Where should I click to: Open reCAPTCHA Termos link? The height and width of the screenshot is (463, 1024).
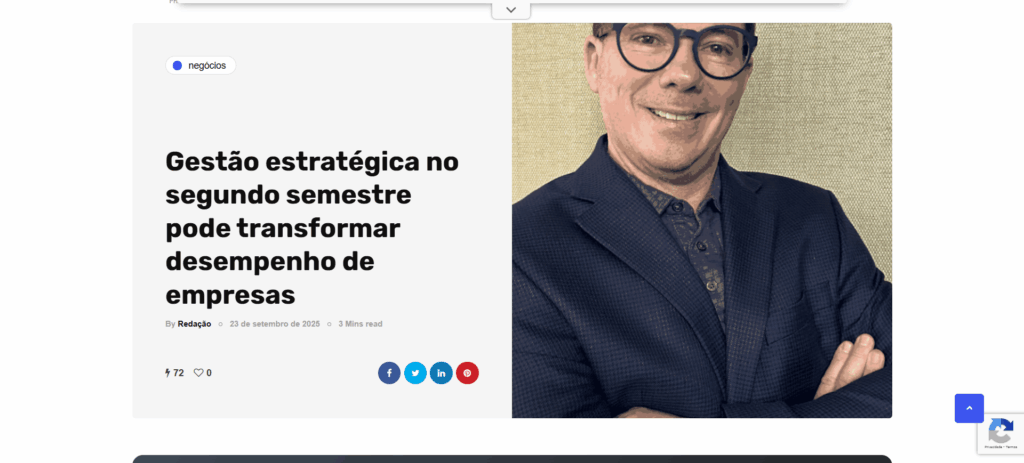(1012, 447)
